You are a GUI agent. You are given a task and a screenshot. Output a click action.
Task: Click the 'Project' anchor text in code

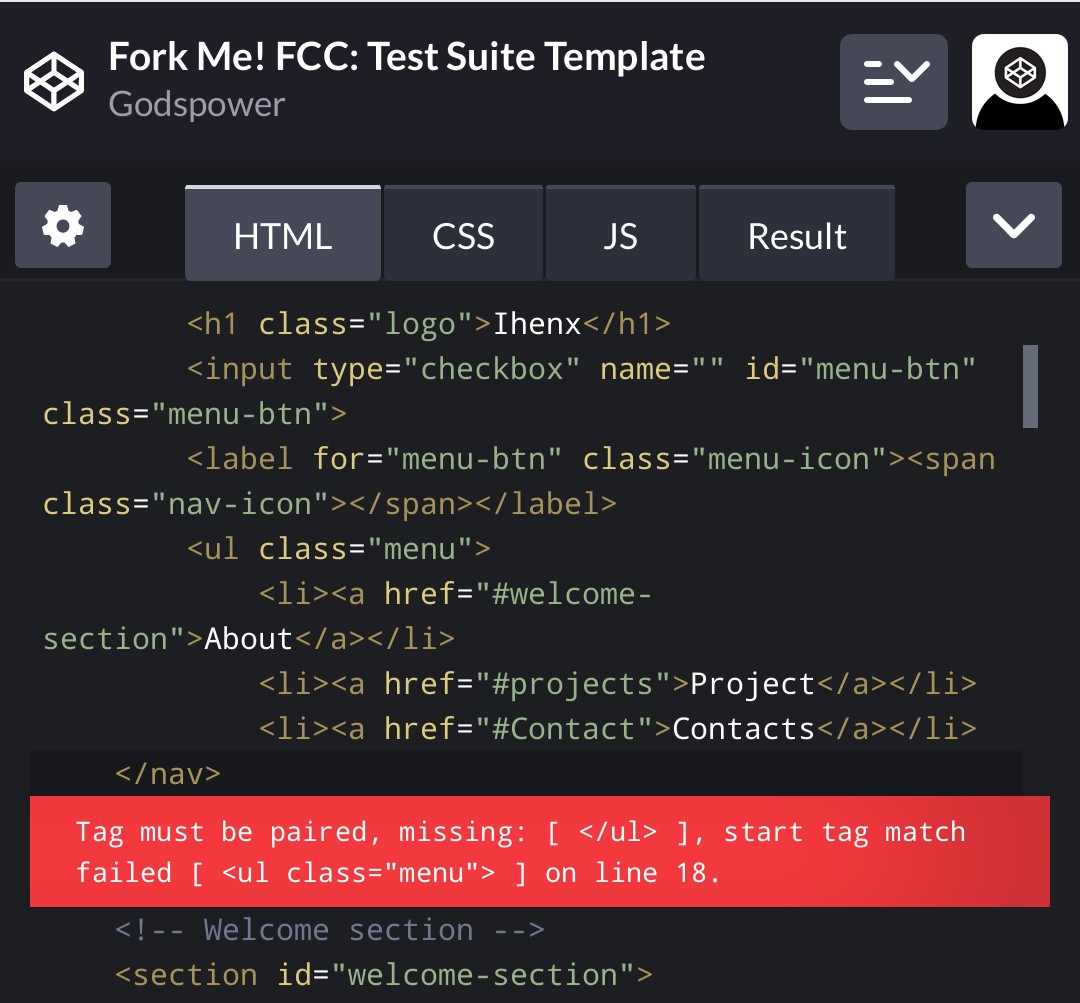click(x=752, y=684)
